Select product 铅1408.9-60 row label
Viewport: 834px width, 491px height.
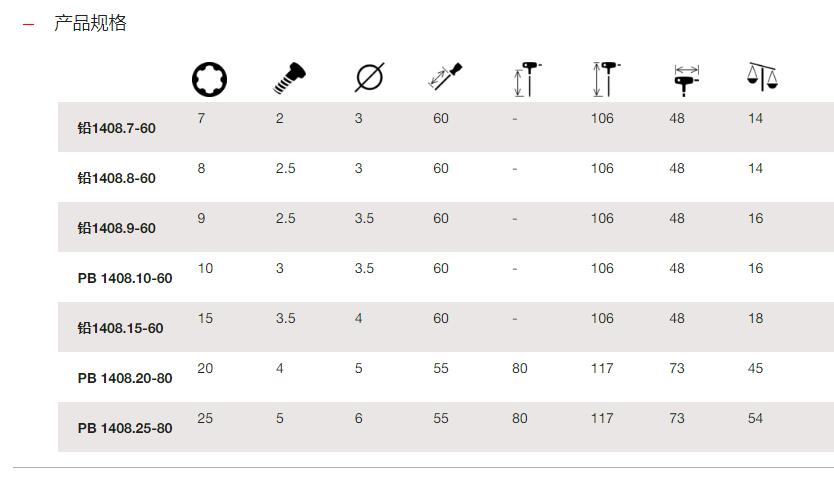click(116, 228)
